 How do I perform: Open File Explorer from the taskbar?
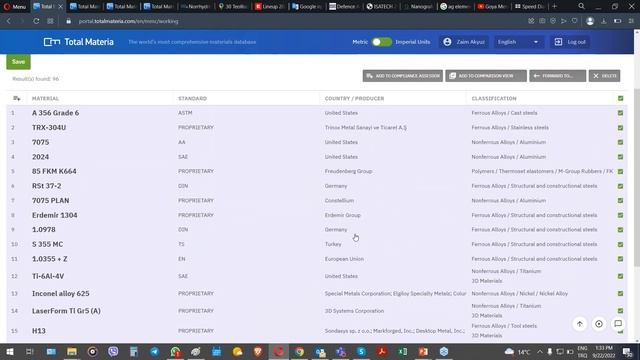(x=72, y=351)
